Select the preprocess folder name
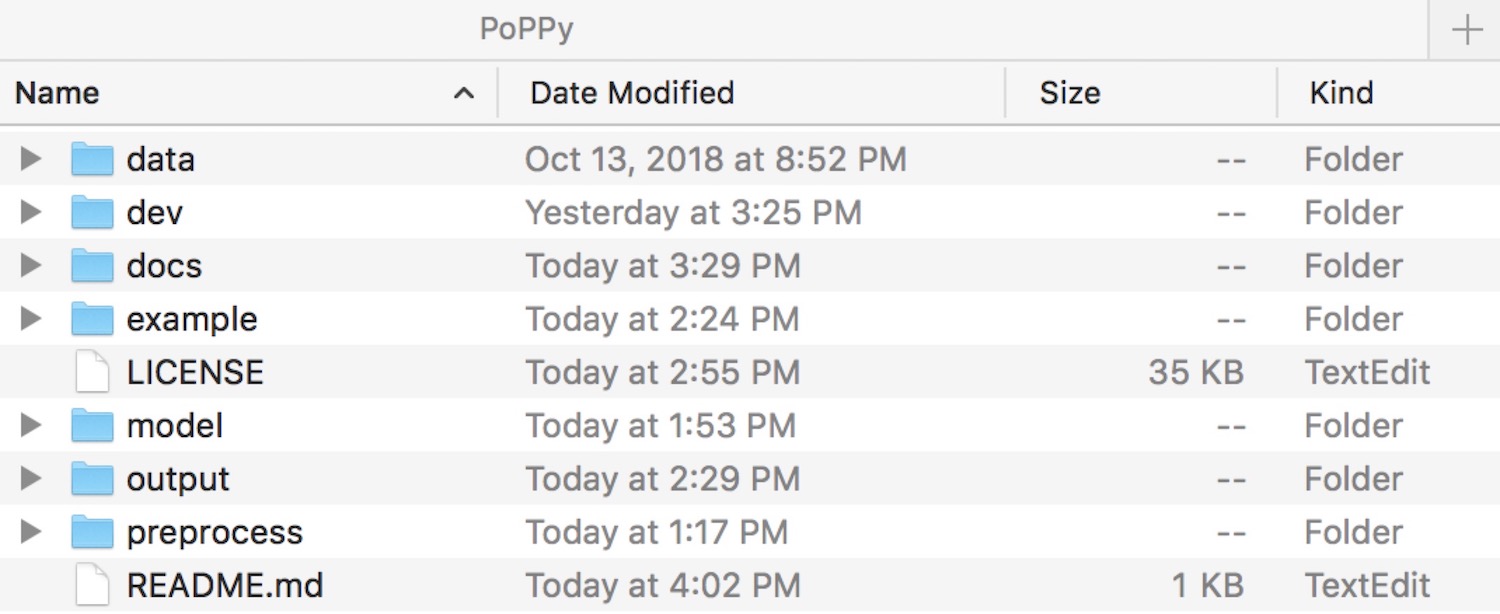 click(214, 532)
